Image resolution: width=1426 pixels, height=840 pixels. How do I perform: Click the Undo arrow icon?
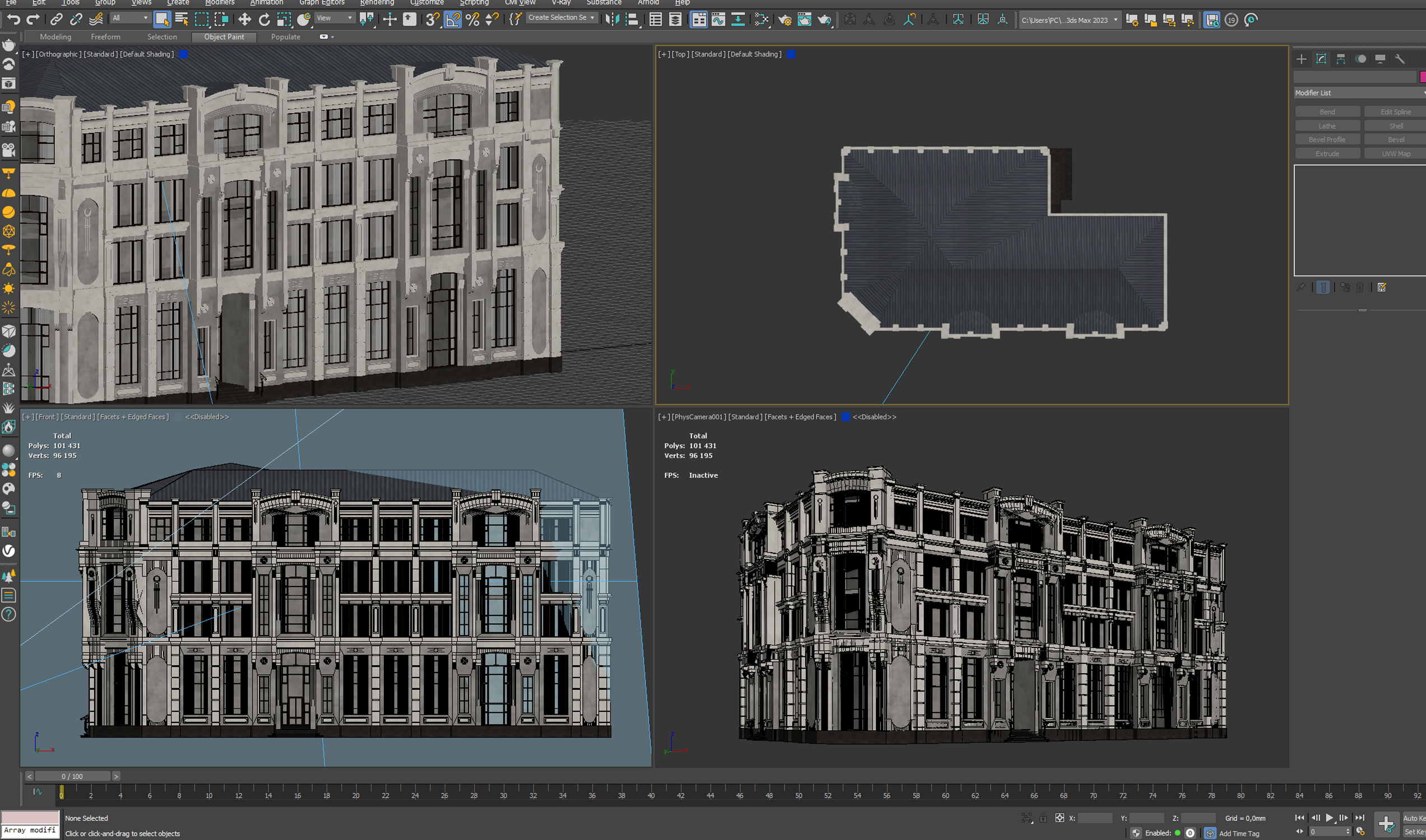(x=13, y=20)
